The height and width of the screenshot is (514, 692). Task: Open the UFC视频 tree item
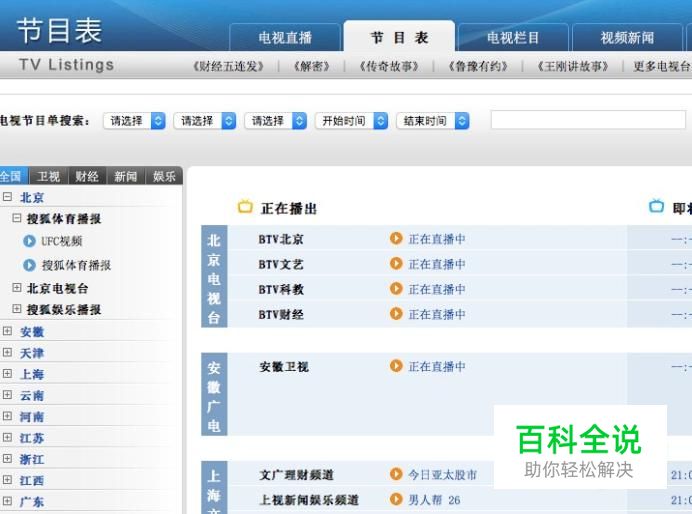coord(62,241)
